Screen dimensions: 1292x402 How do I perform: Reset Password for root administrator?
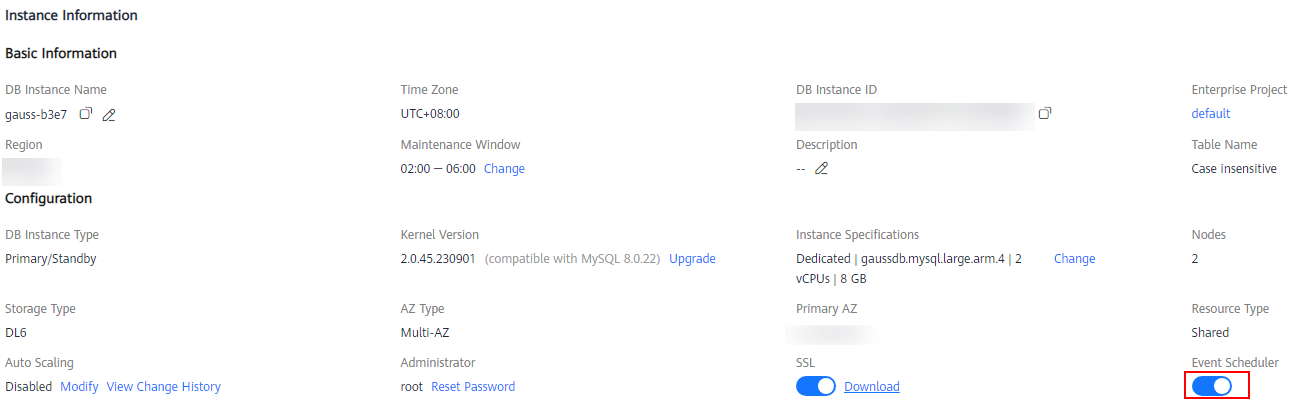[473, 387]
